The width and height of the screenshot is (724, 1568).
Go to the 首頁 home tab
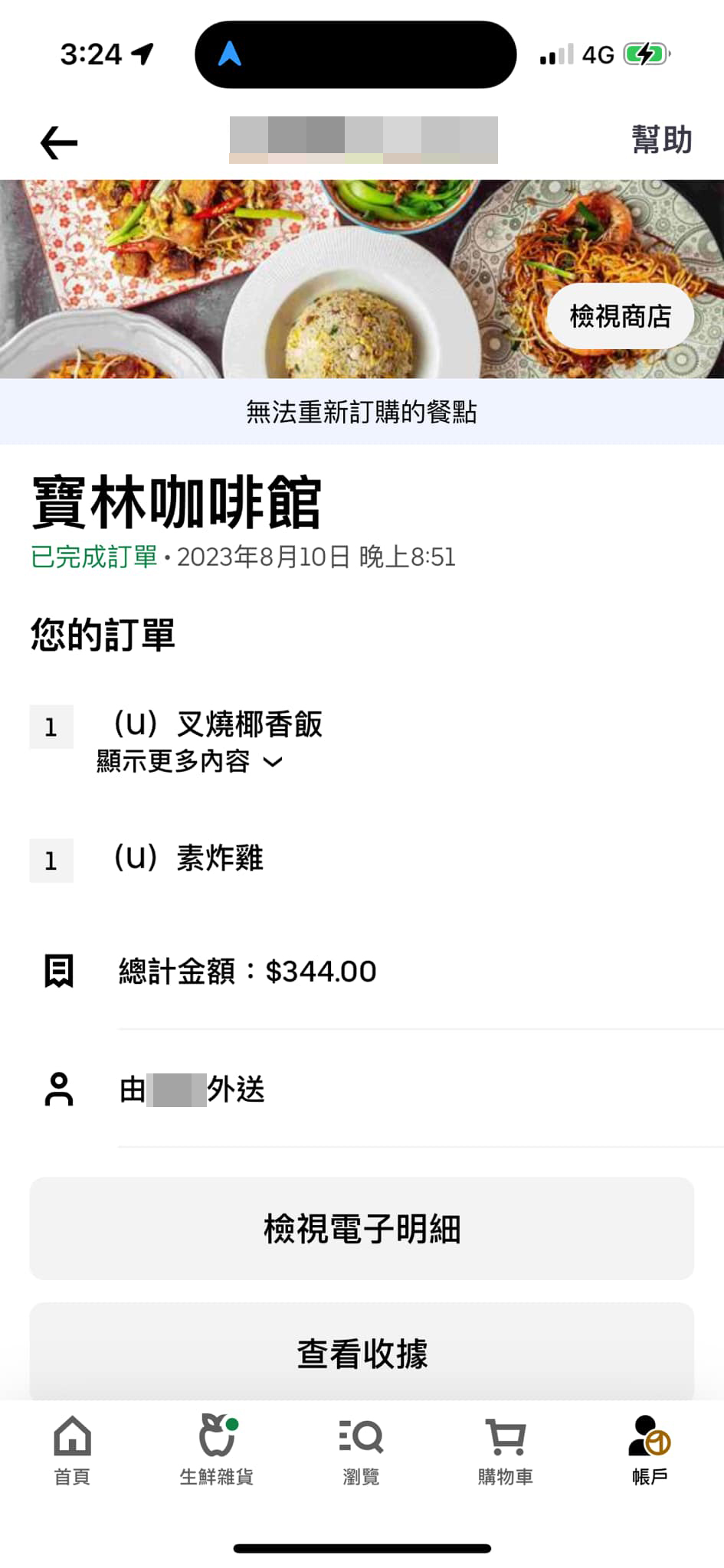(x=72, y=1449)
